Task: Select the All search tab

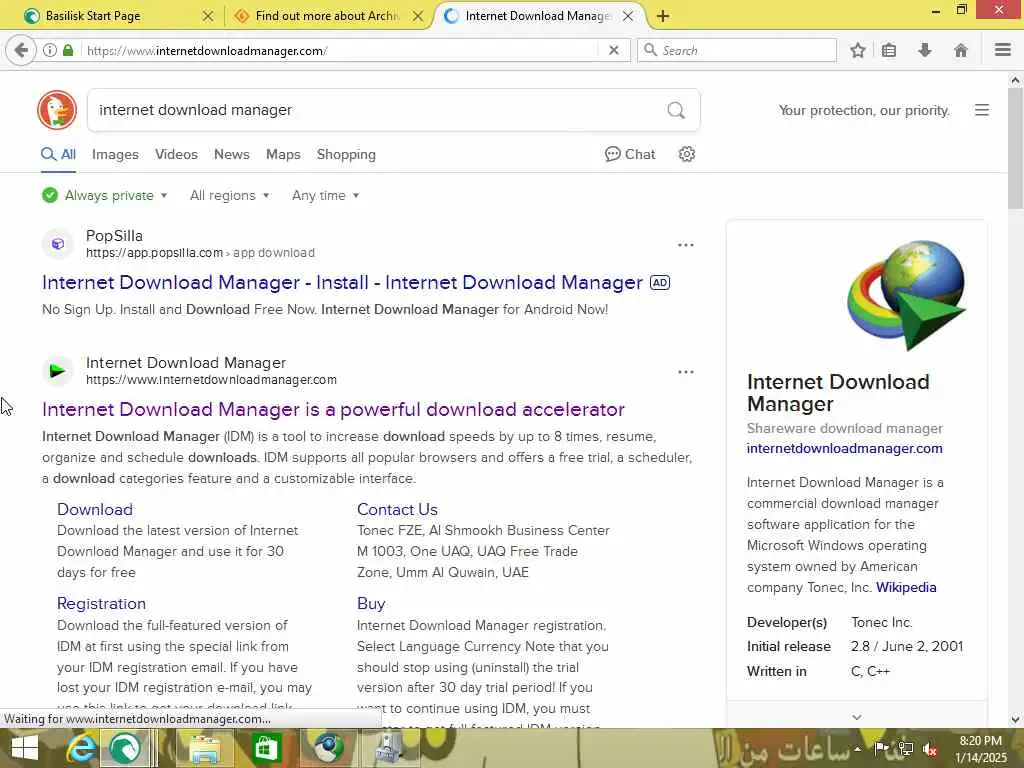Action: coord(59,155)
